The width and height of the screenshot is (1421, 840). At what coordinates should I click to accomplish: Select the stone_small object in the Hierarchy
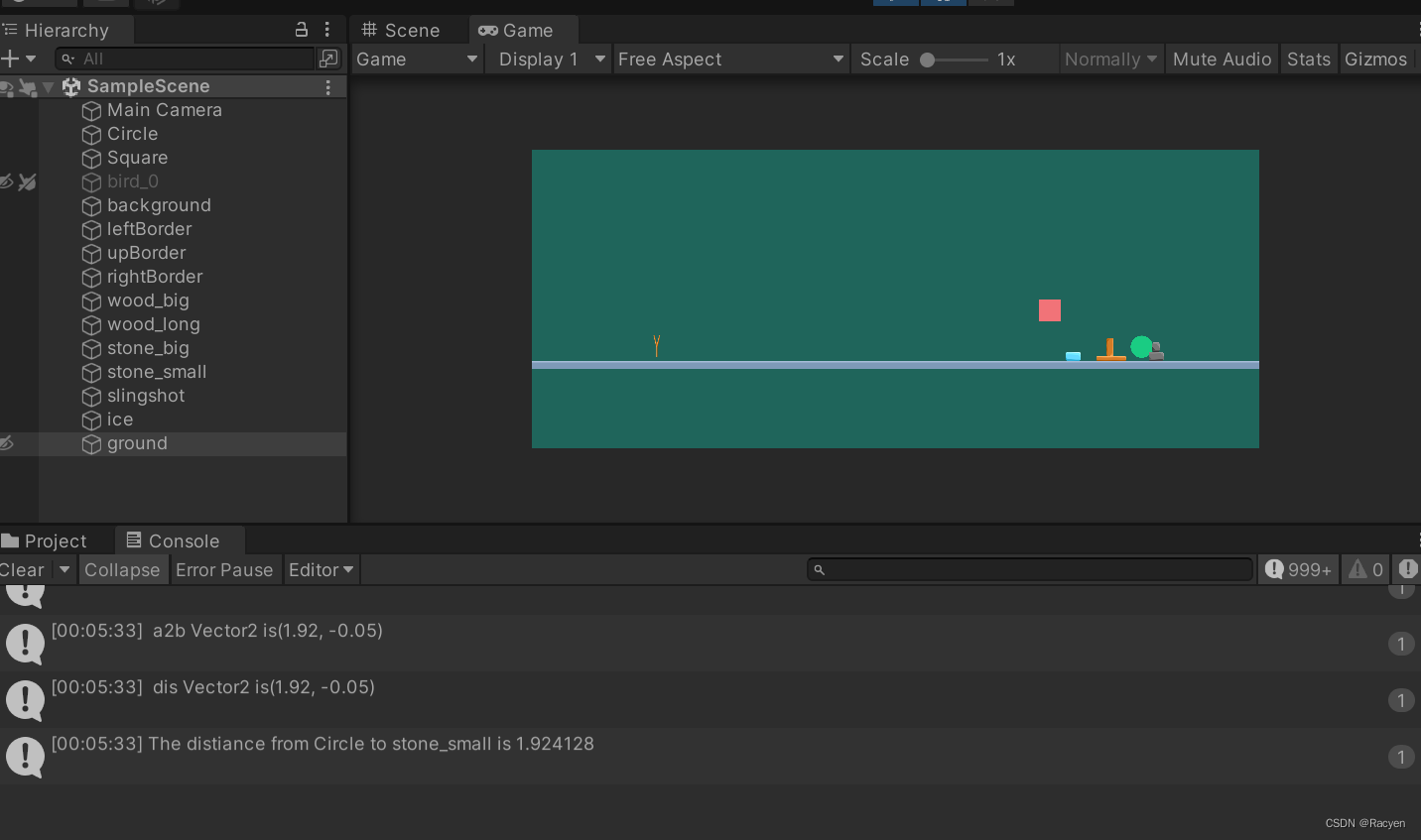point(156,372)
